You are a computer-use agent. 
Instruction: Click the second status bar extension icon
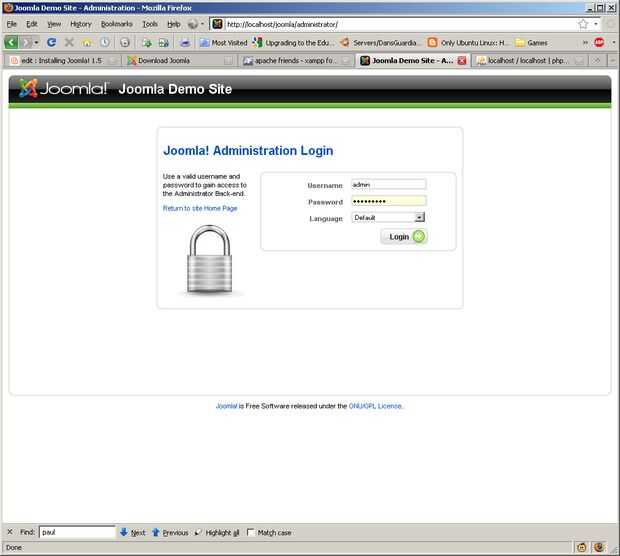599,547
